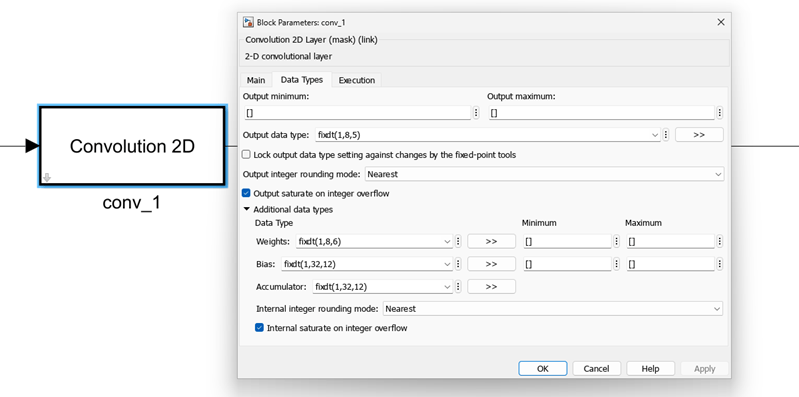Open Weights Minimum three-dot menu
The width and height of the screenshot is (799, 397).
(617, 242)
